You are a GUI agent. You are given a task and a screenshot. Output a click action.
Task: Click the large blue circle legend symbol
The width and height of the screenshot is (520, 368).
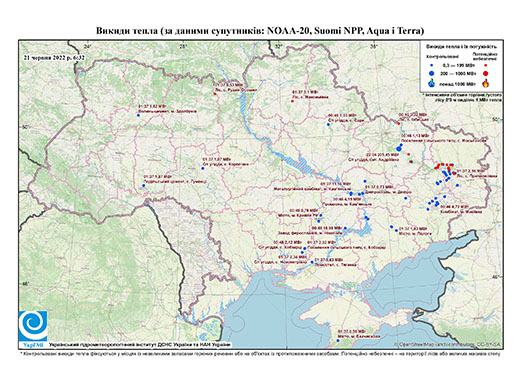pyautogui.click(x=431, y=73)
